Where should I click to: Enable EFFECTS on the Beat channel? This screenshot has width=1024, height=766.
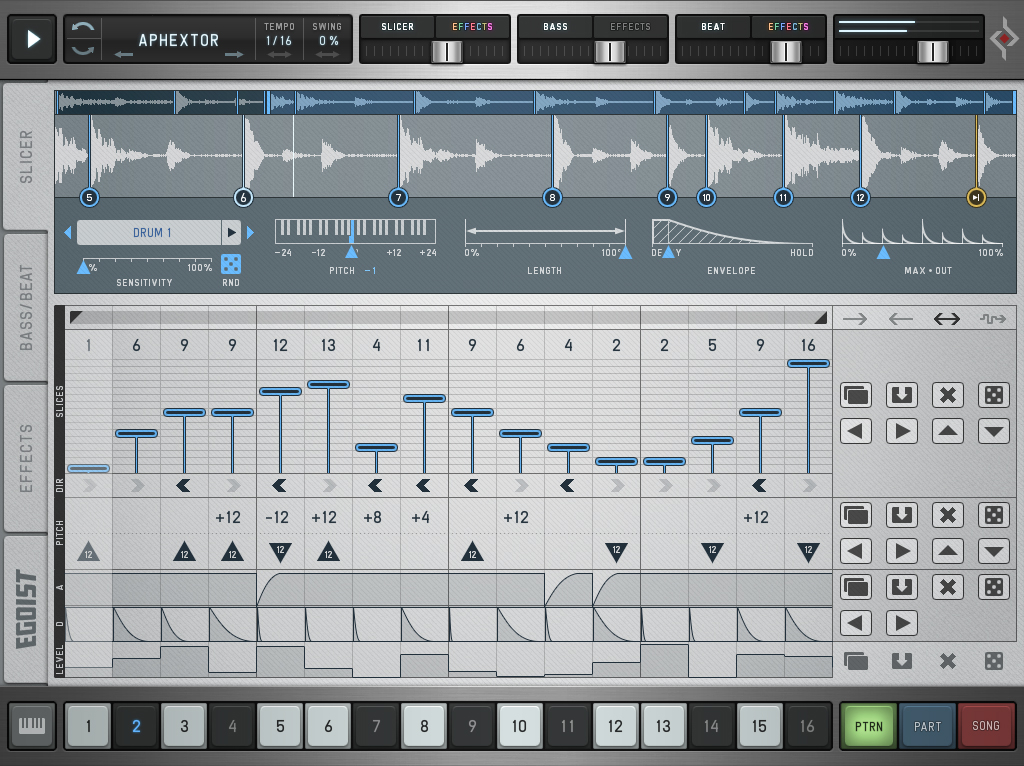click(x=788, y=27)
